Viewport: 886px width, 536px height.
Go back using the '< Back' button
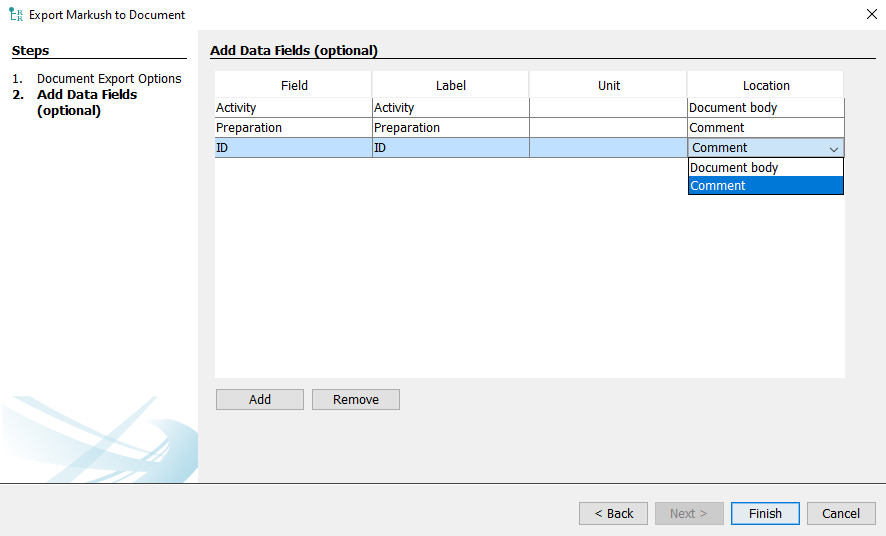pos(613,513)
